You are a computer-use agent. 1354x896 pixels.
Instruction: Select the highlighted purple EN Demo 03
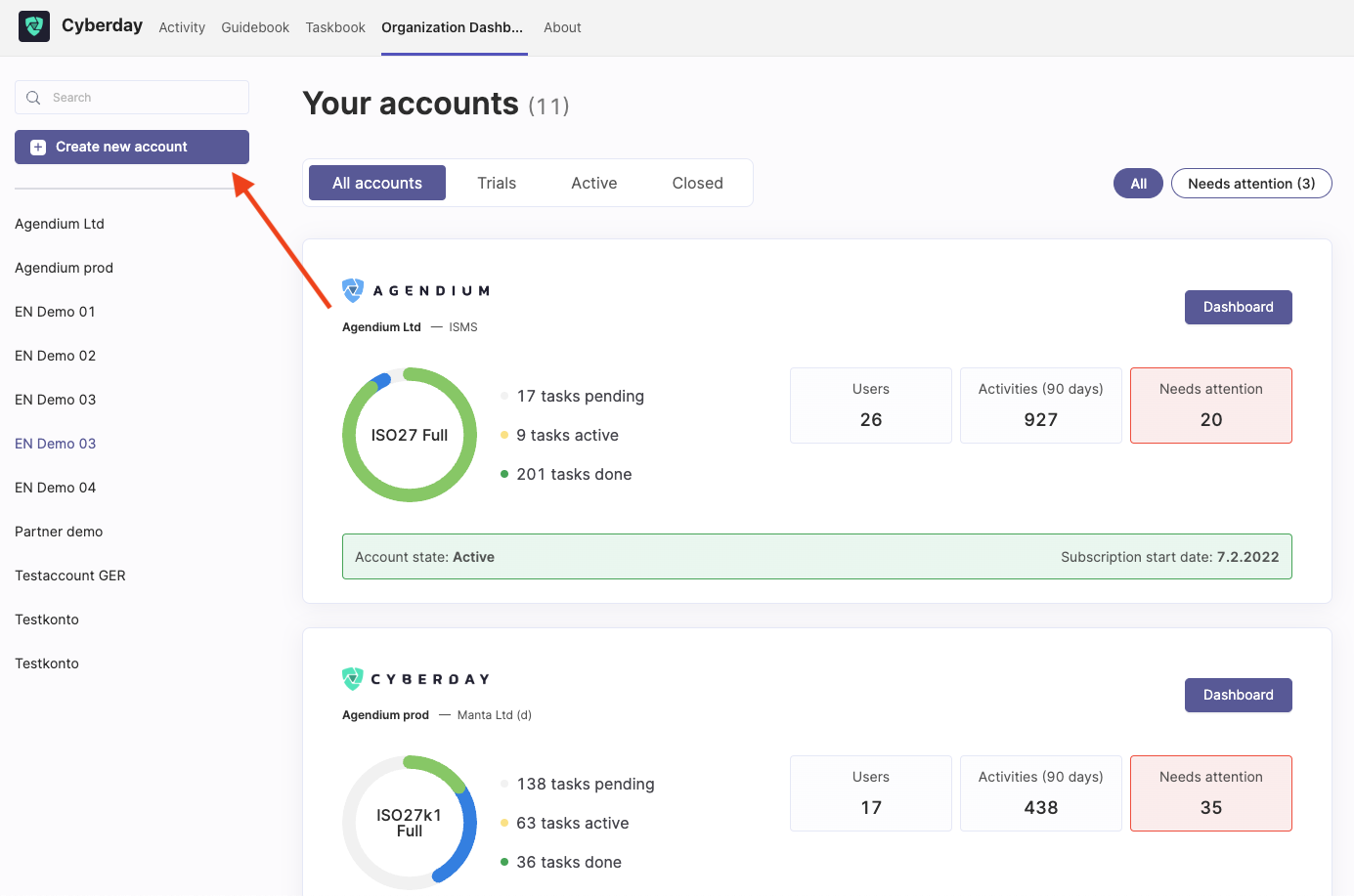[56, 444]
